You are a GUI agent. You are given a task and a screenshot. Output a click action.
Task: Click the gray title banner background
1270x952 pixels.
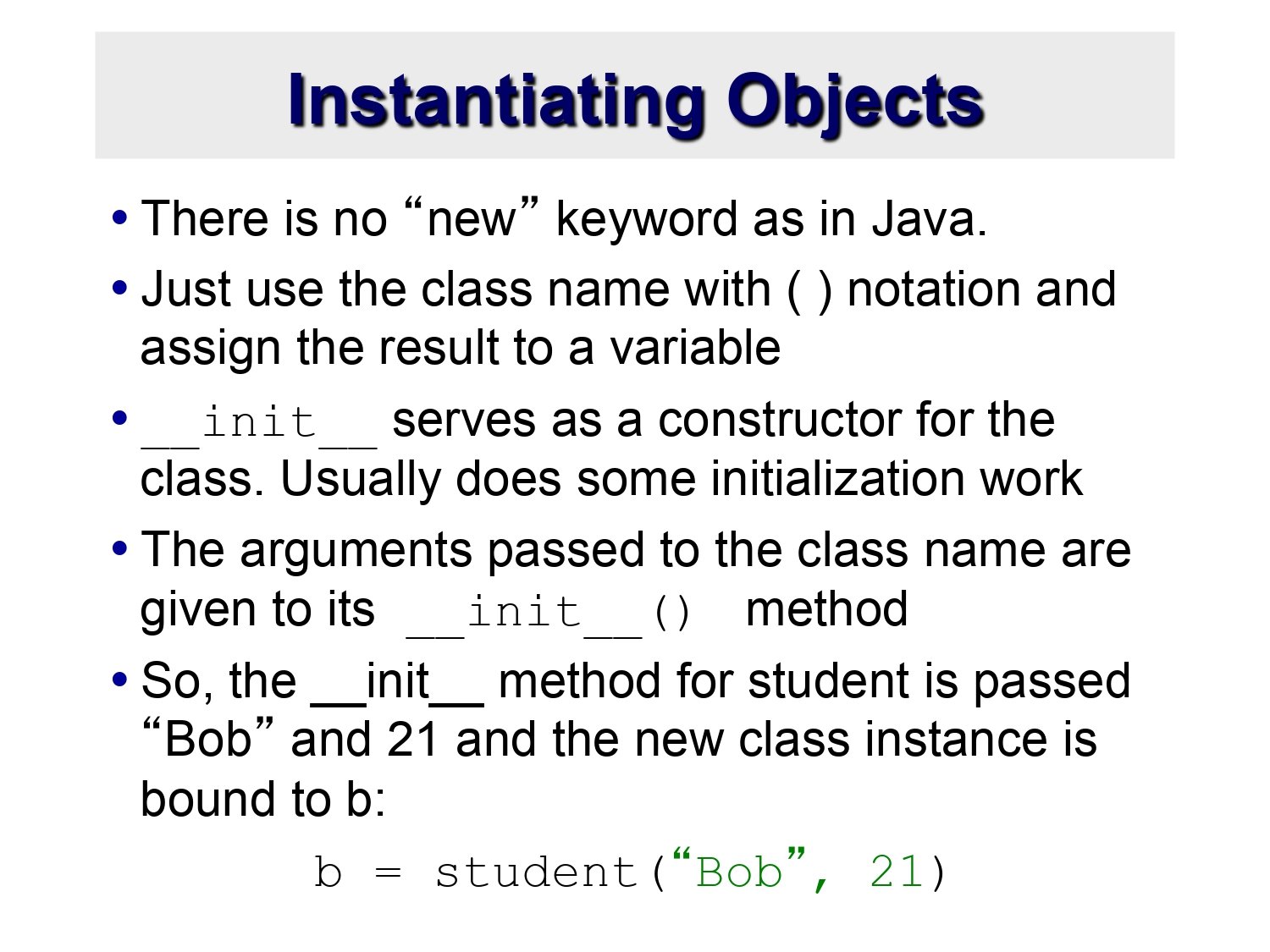point(635,95)
